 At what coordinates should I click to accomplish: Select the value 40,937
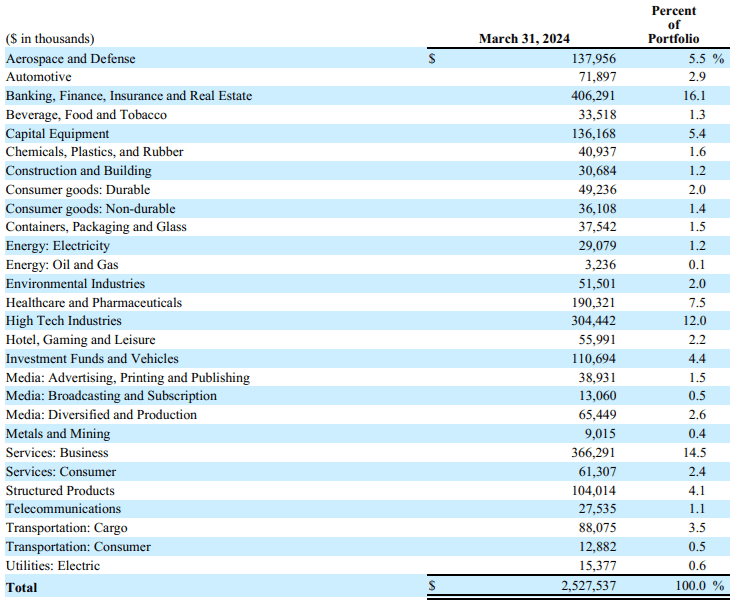pyautogui.click(x=597, y=152)
